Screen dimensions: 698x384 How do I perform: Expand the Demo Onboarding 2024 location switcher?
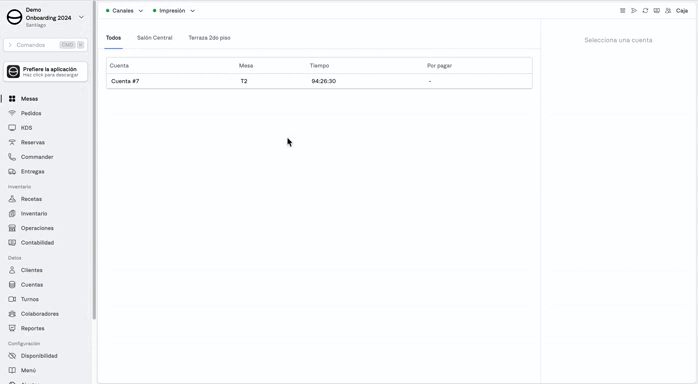click(45, 17)
